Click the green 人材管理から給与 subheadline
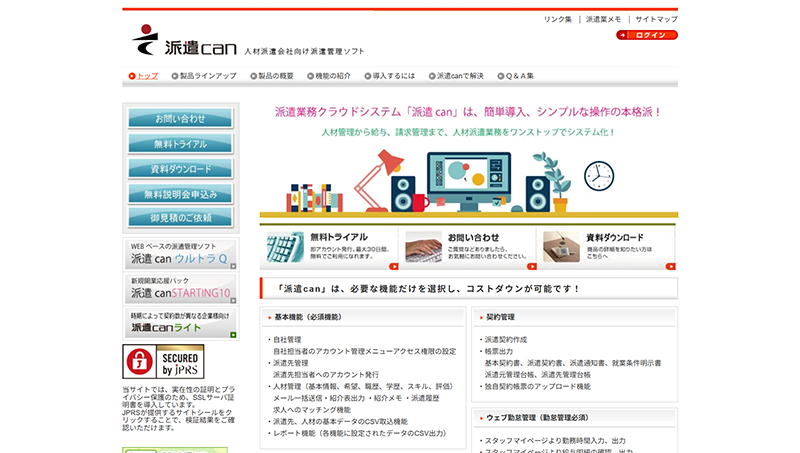Screen dimensions: 800x453 [468, 133]
